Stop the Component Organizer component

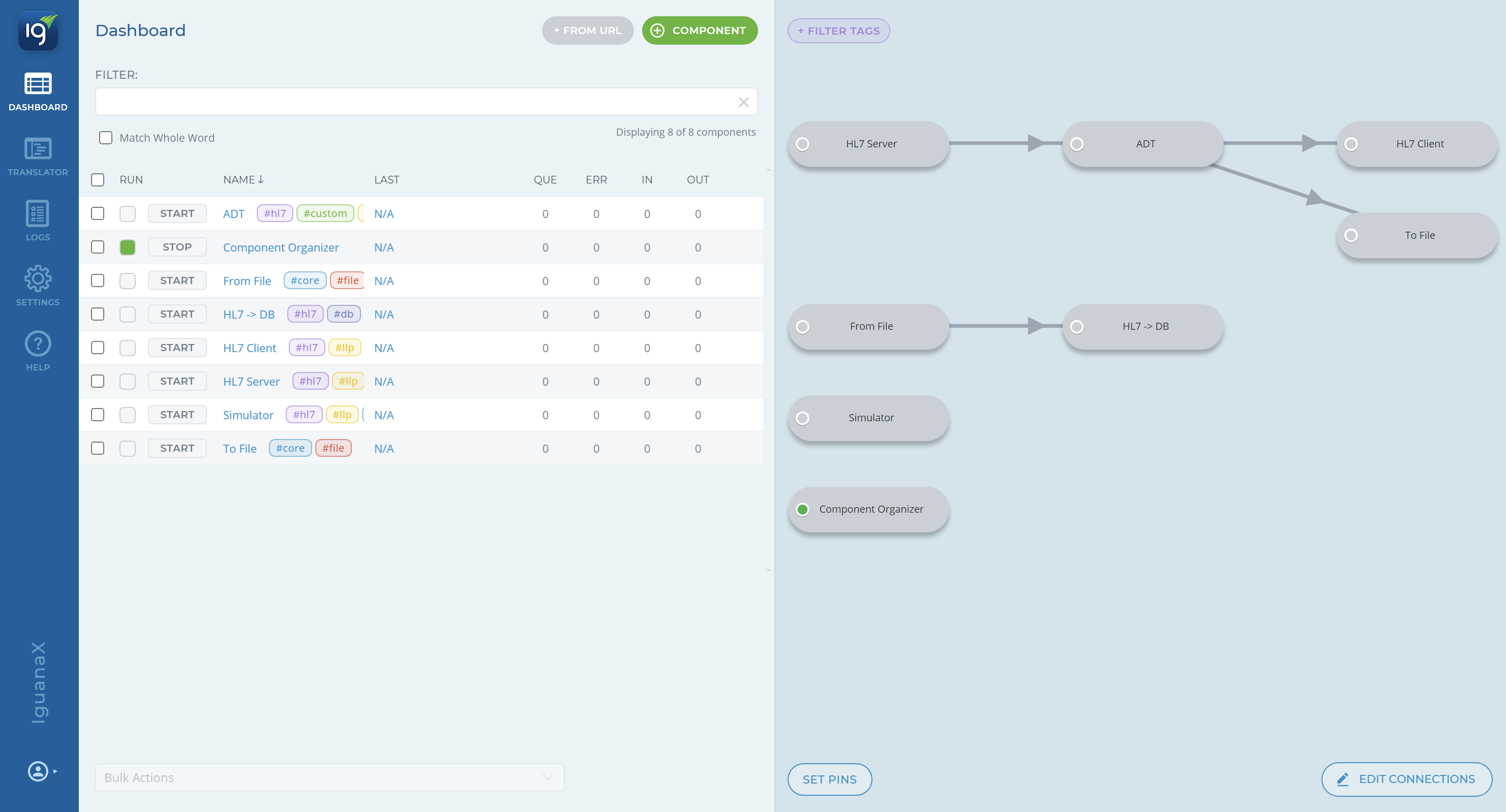[176, 247]
